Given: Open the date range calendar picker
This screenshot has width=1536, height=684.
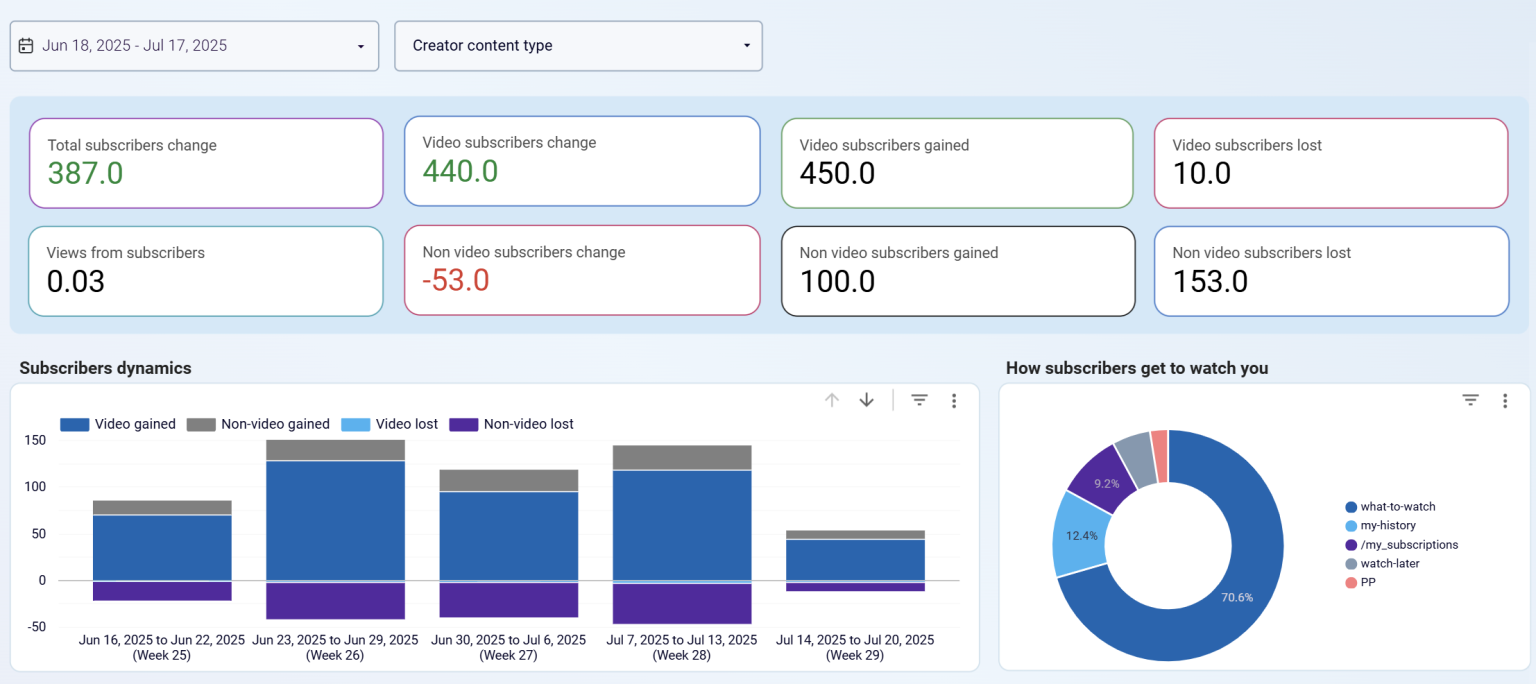Looking at the screenshot, I should (x=194, y=45).
